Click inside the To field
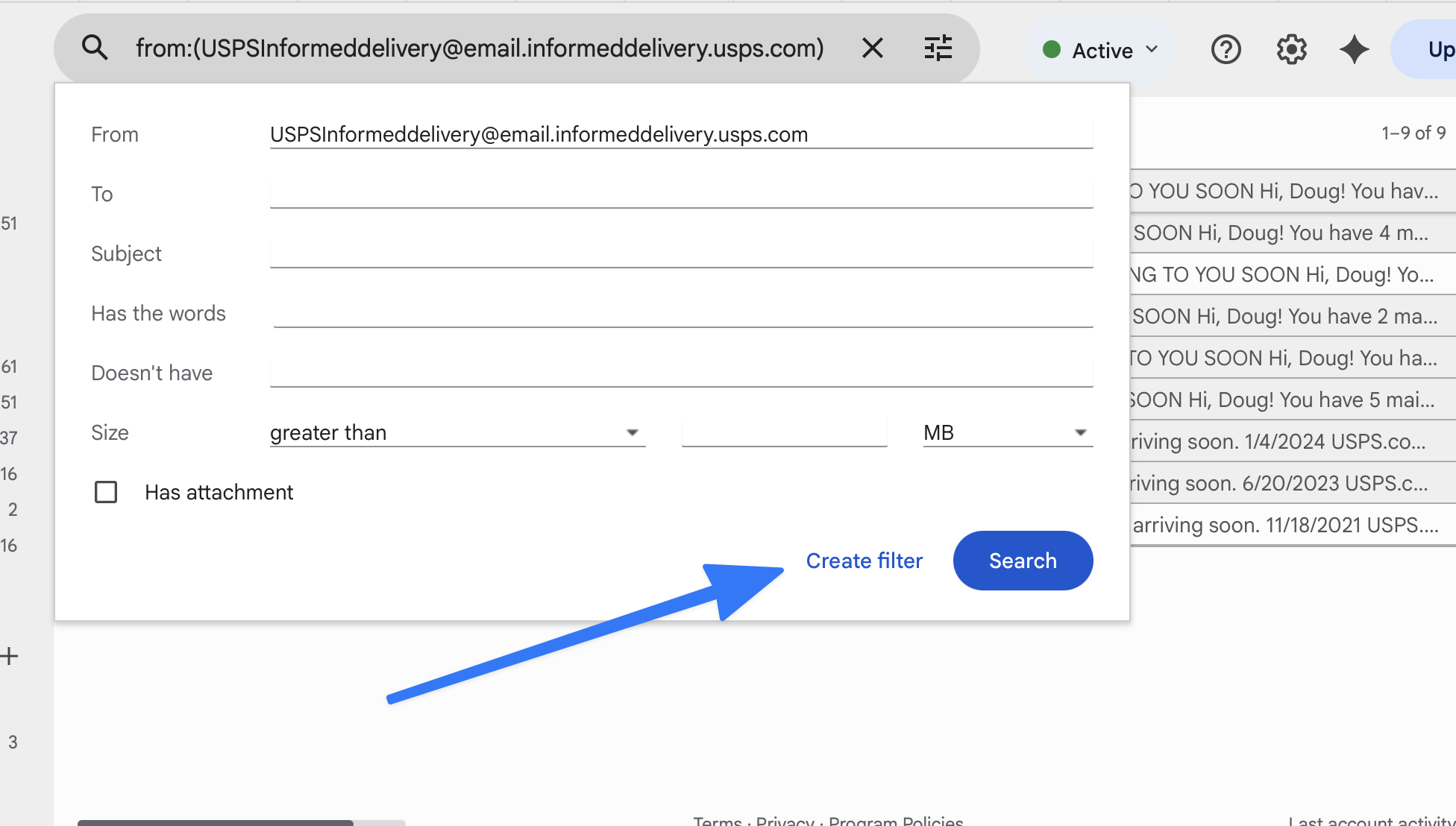The height and width of the screenshot is (826, 1456). coord(682,194)
